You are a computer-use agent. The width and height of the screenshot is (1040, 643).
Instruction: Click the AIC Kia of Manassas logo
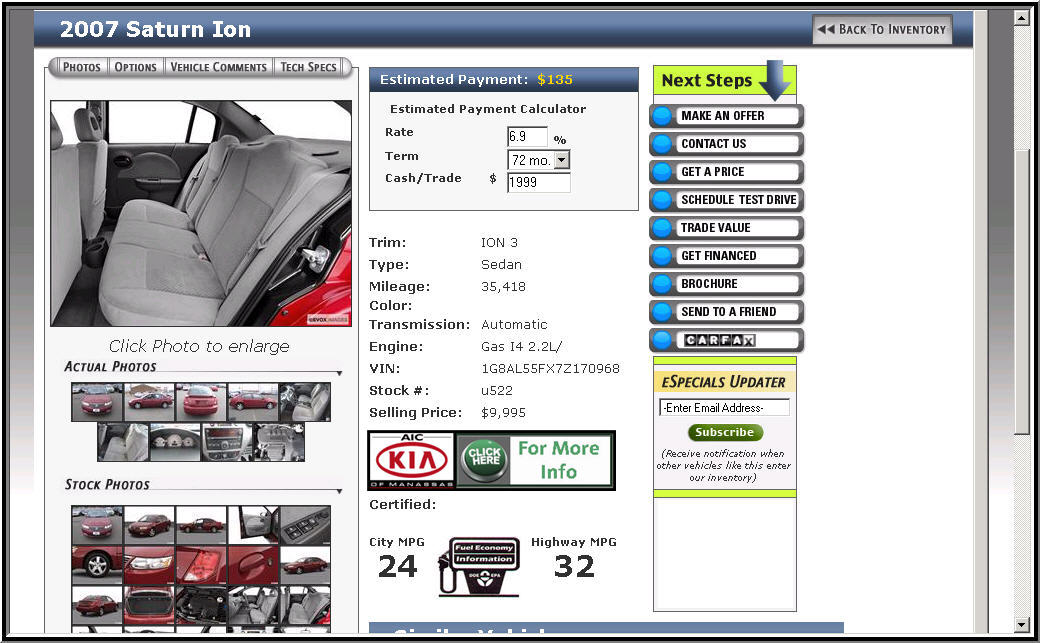coord(412,461)
